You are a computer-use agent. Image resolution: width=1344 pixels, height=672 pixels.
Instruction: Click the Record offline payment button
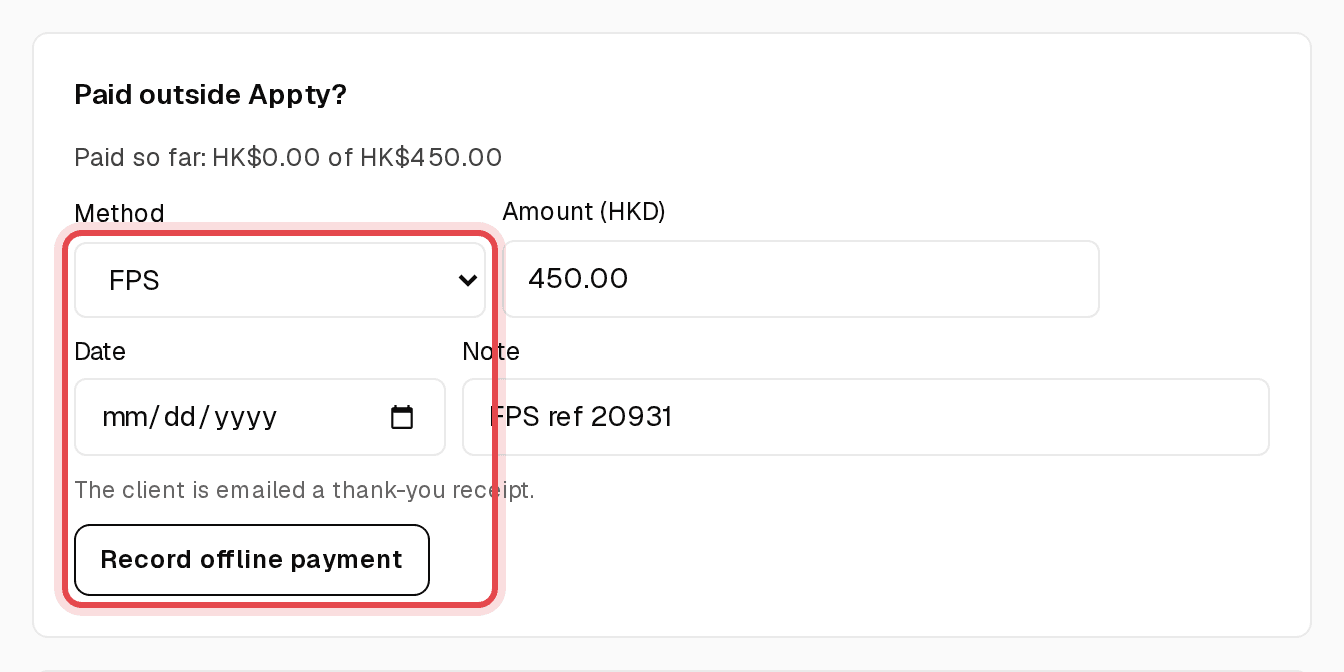[x=252, y=560]
